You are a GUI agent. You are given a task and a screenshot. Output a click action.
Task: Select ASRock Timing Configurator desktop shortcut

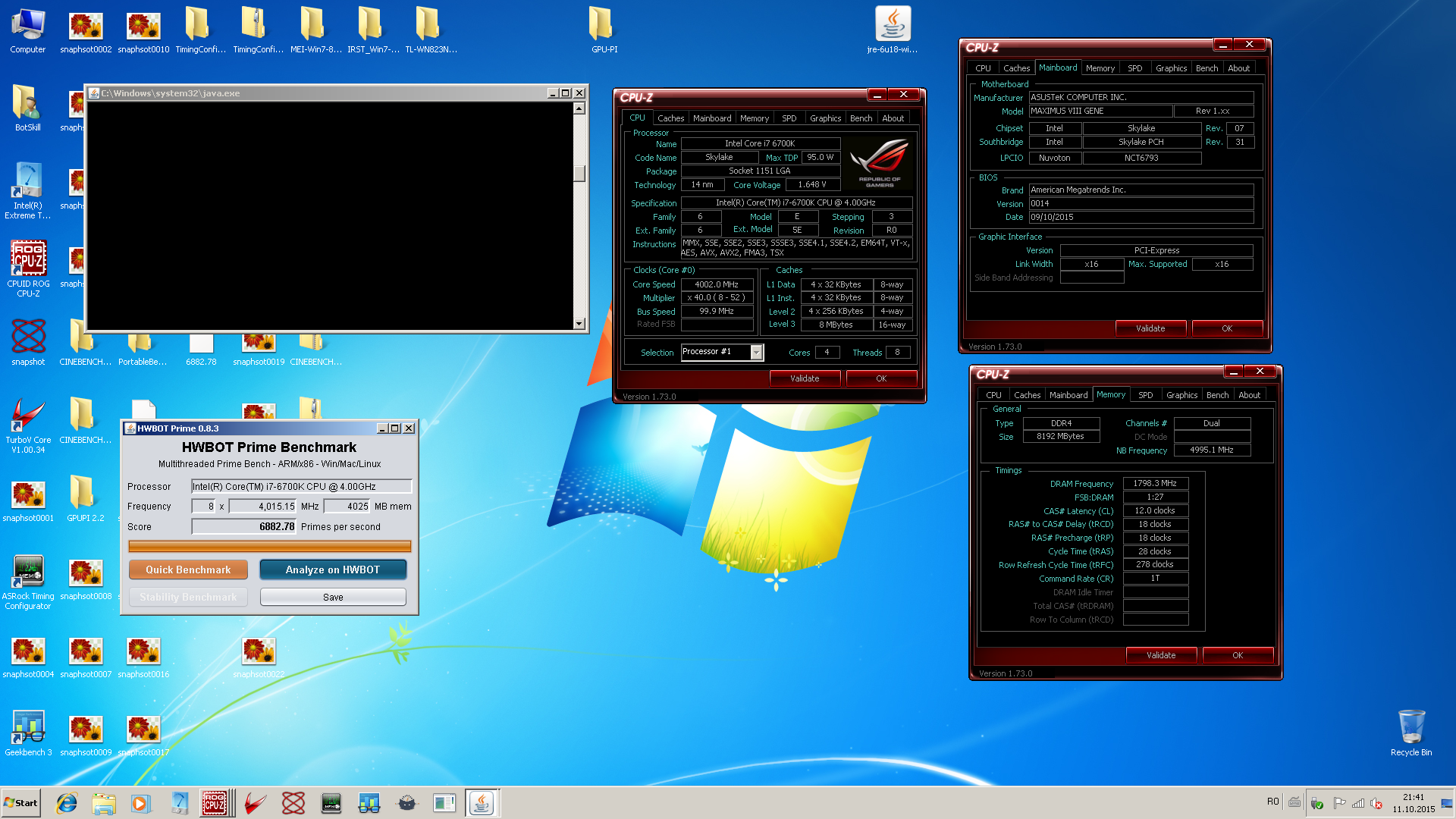28,582
